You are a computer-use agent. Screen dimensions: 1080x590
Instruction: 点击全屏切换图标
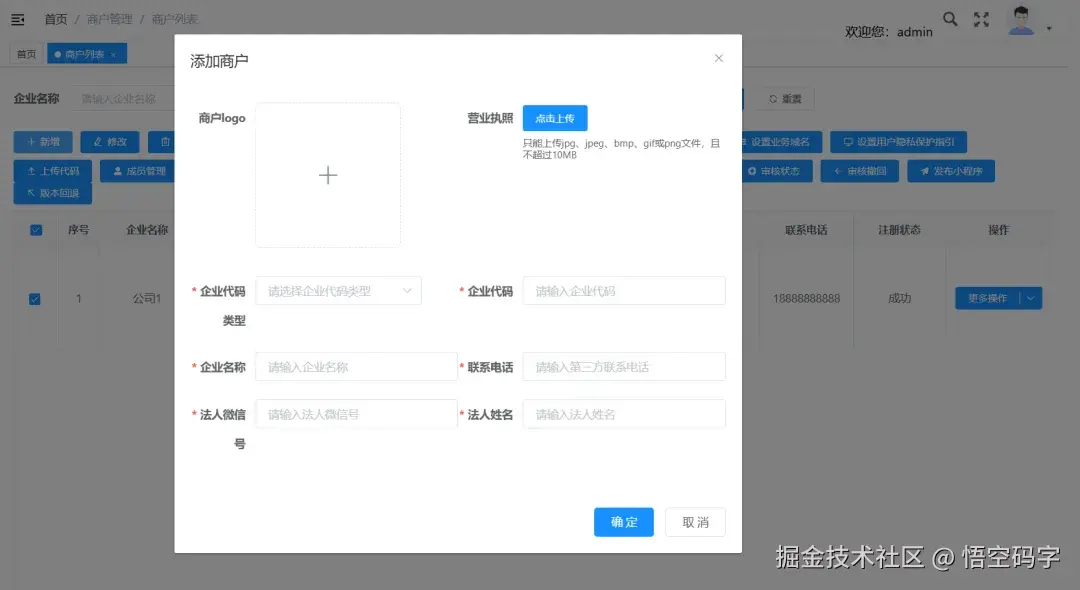981,18
